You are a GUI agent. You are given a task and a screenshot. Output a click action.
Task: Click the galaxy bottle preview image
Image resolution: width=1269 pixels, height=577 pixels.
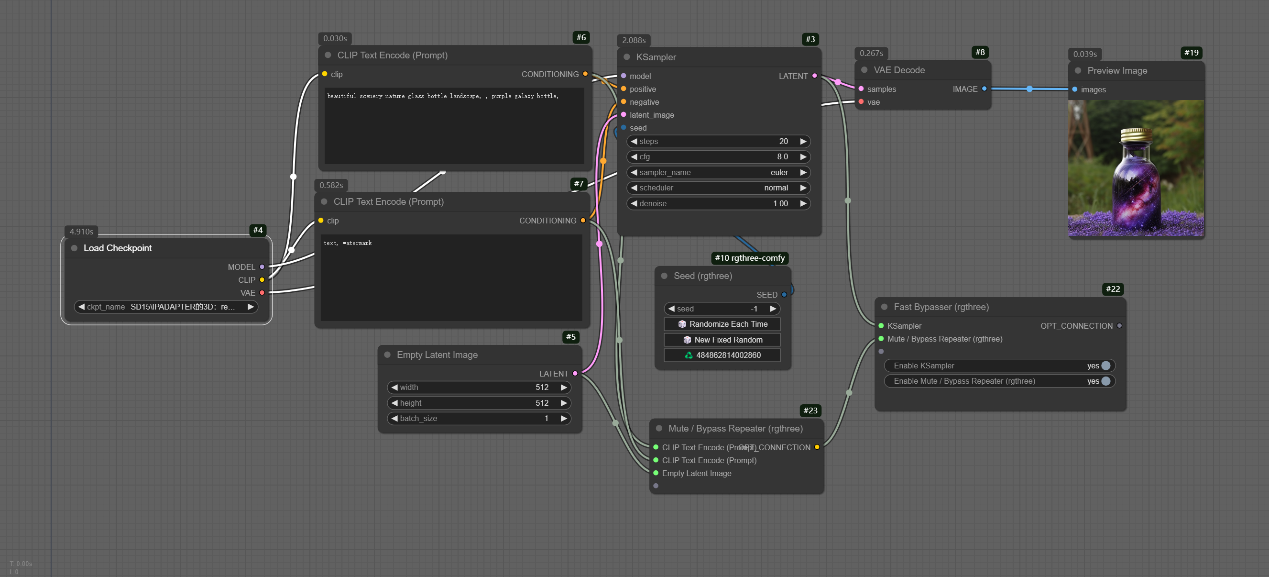point(1135,168)
